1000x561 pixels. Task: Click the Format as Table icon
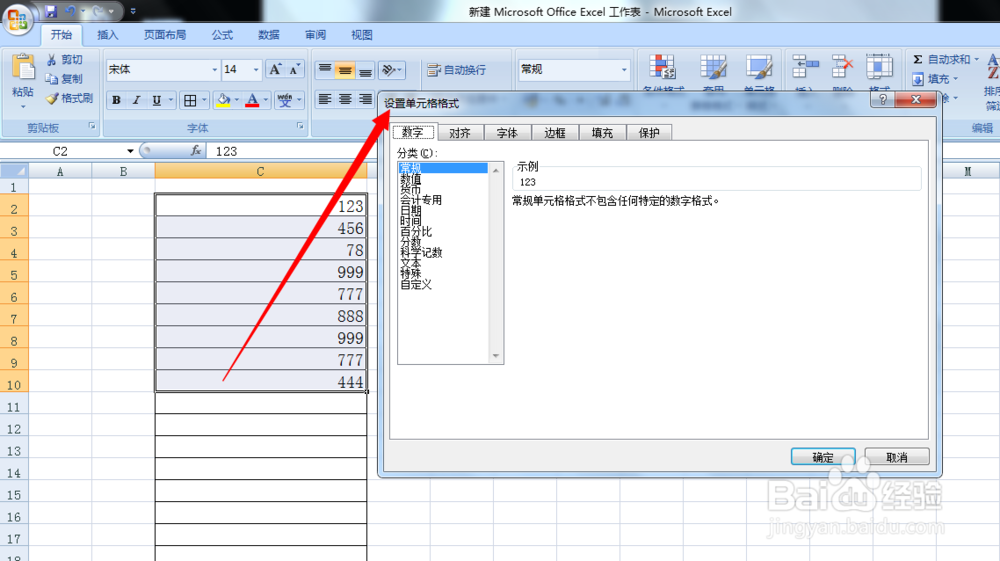713,66
